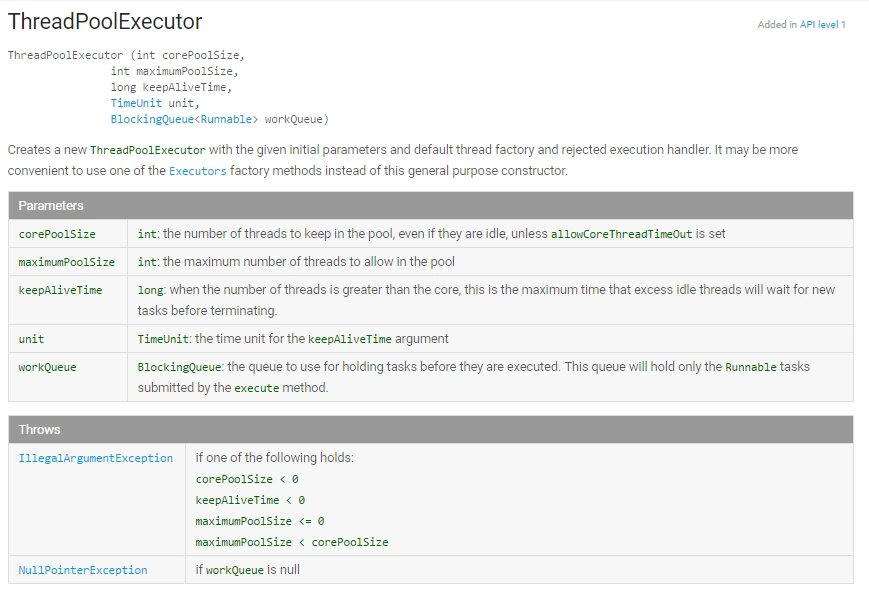Click the 'keepAliveTime < 0' condition line
The image size is (869, 600).
tap(250, 500)
